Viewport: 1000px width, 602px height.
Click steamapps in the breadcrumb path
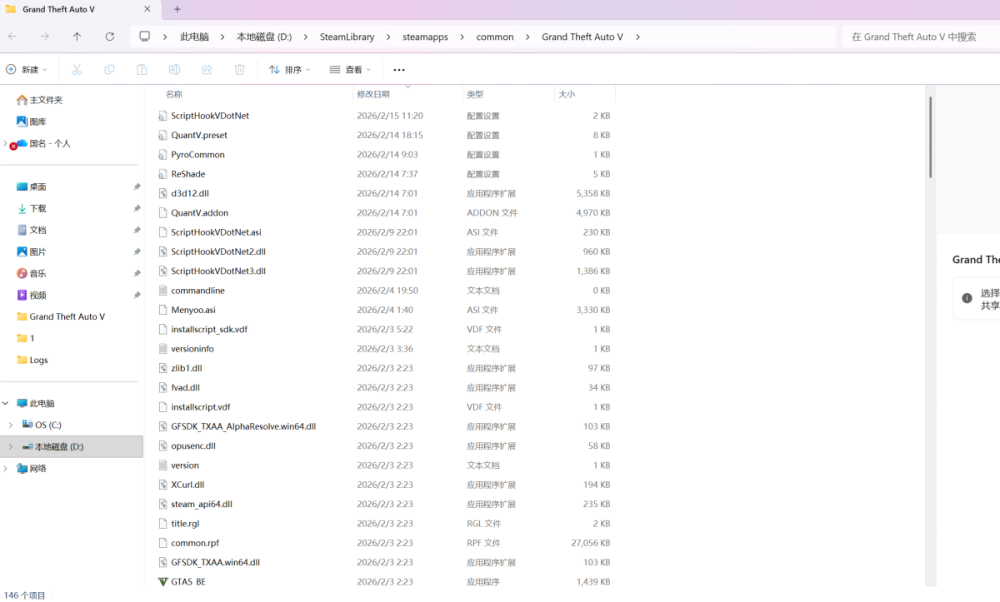tap(425, 37)
